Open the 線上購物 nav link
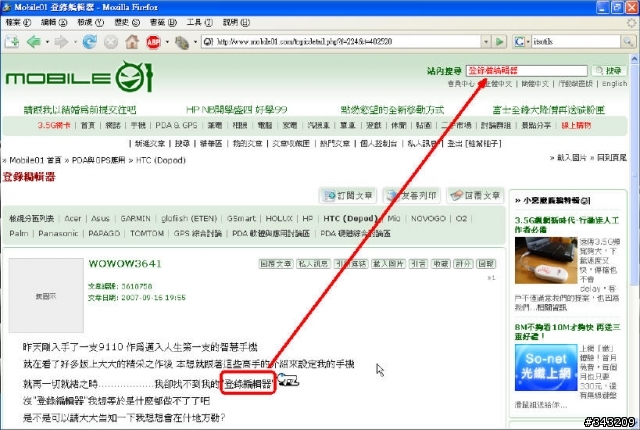Viewport: 640px width, 430px height. pyautogui.click(x=576, y=126)
